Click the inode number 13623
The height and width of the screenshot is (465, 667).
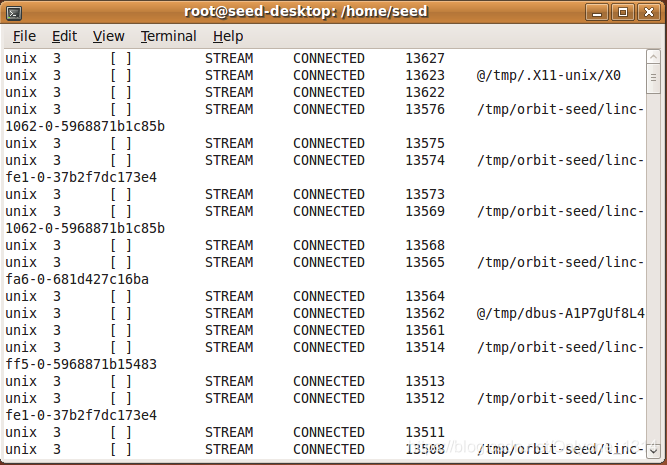(425, 75)
